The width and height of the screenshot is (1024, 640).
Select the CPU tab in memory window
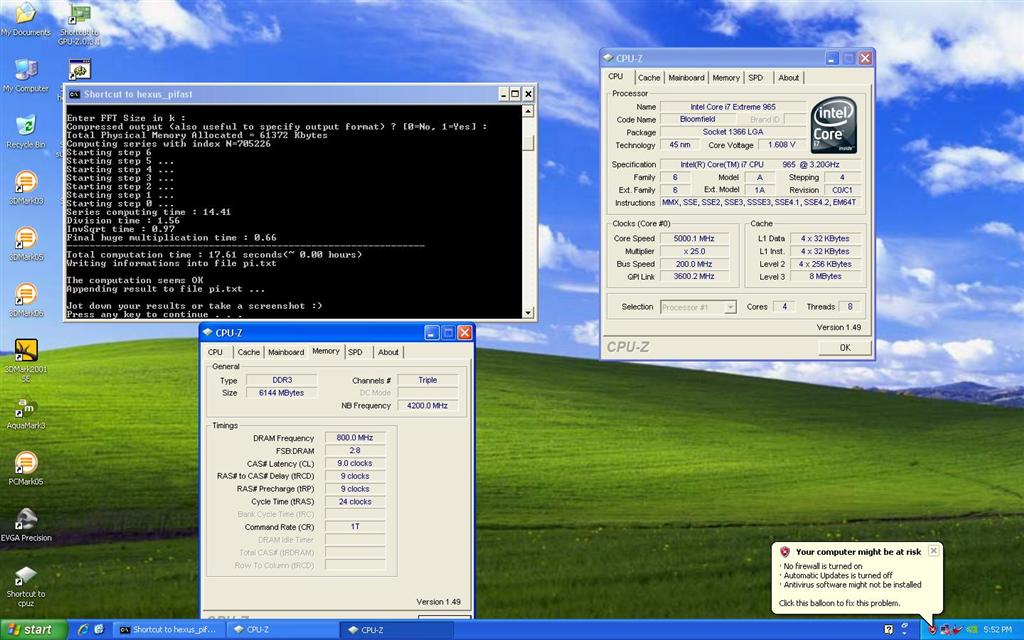(216, 352)
